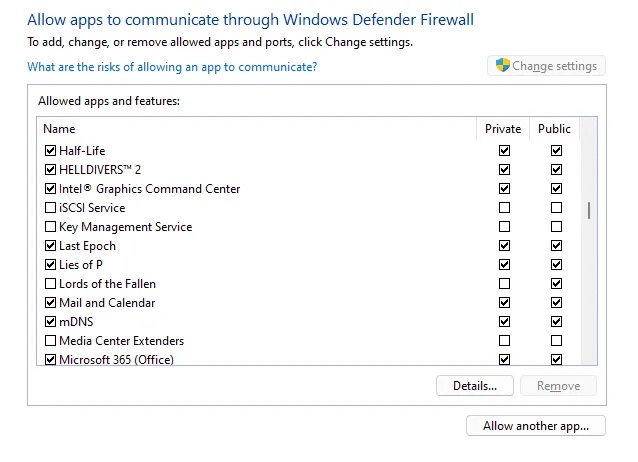Click the Private column header
Viewport: 638px width, 462px height.
[503, 129]
